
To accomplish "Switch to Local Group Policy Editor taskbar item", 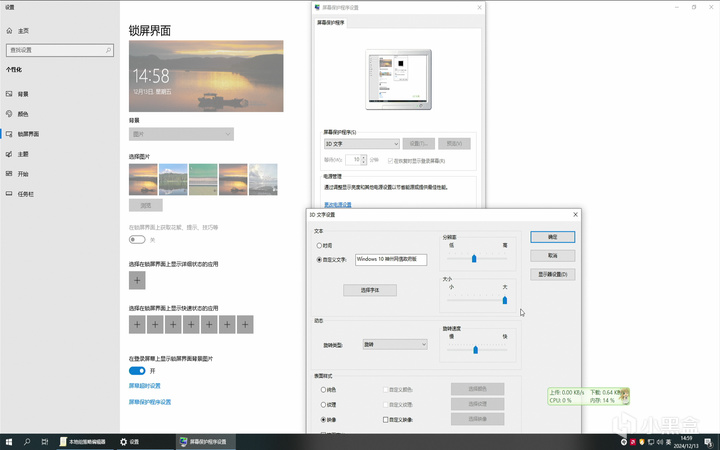I will [x=83, y=442].
